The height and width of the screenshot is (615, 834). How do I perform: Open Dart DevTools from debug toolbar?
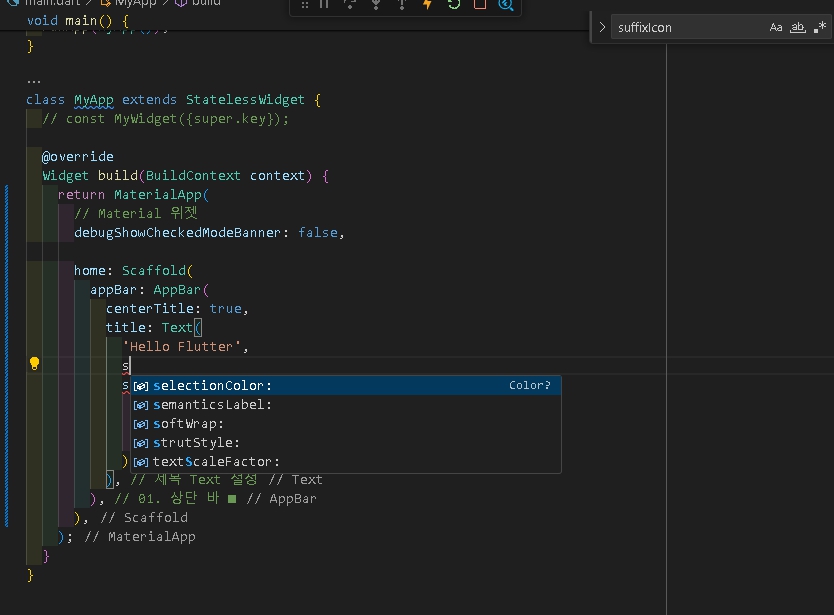[506, 4]
